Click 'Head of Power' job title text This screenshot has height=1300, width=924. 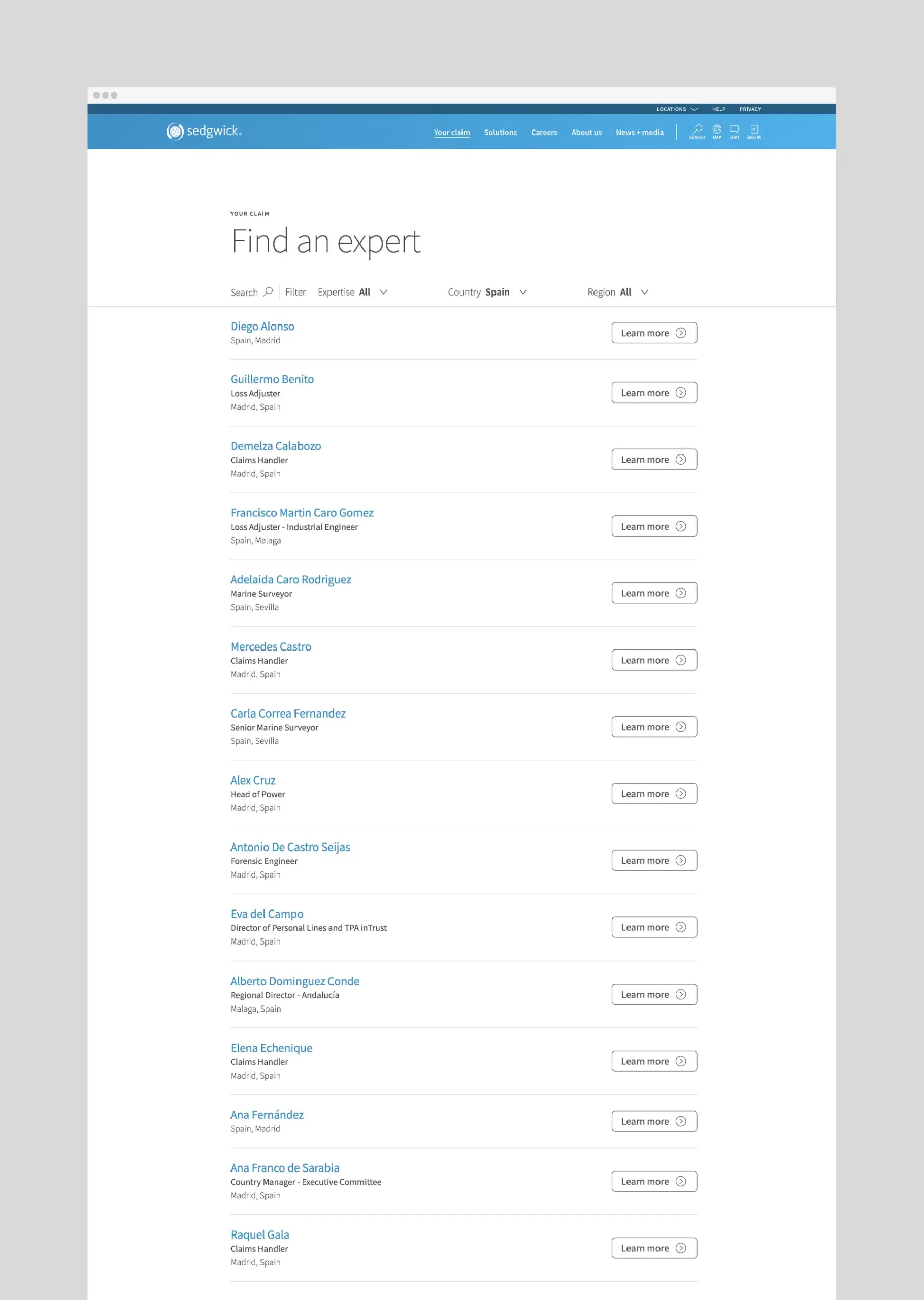tap(258, 794)
